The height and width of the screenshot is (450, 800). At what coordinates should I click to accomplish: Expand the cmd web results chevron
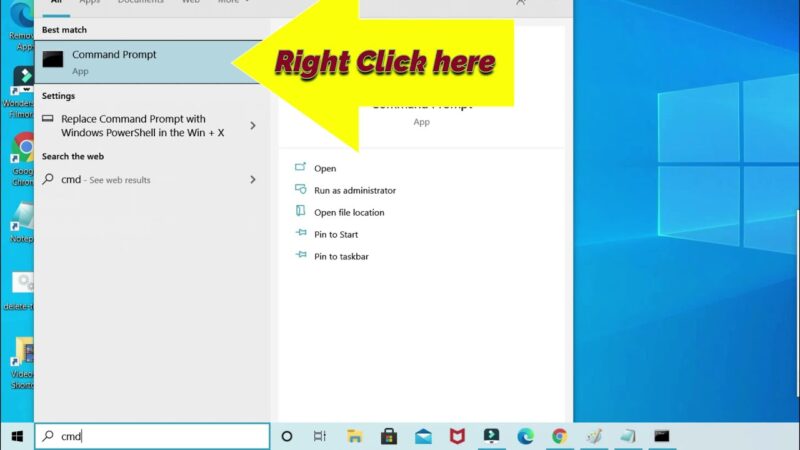(x=253, y=180)
